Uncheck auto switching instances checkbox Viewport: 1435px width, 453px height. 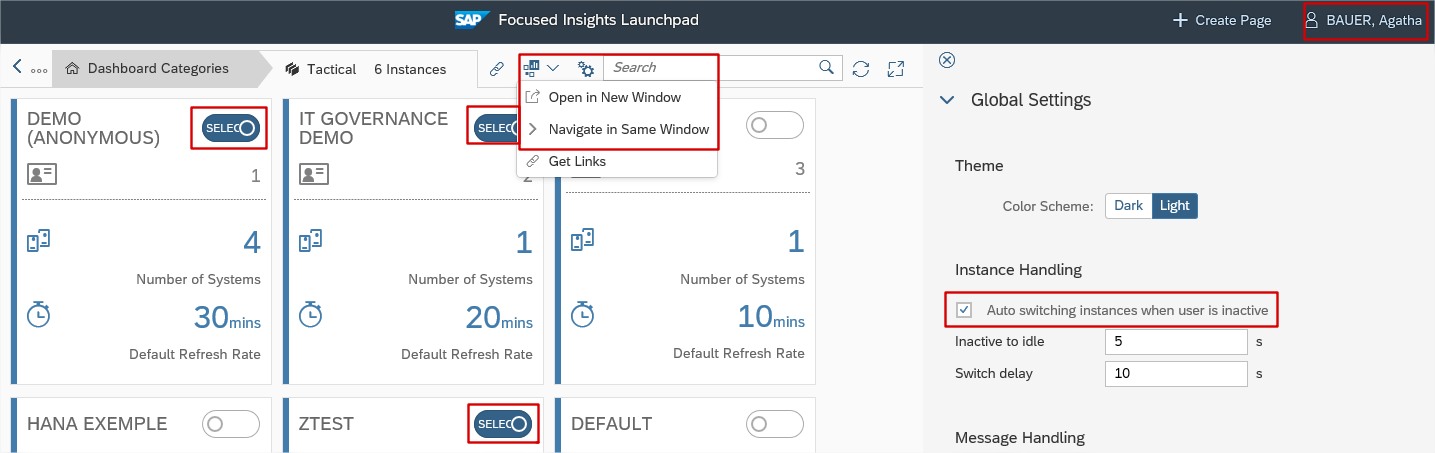(x=964, y=310)
